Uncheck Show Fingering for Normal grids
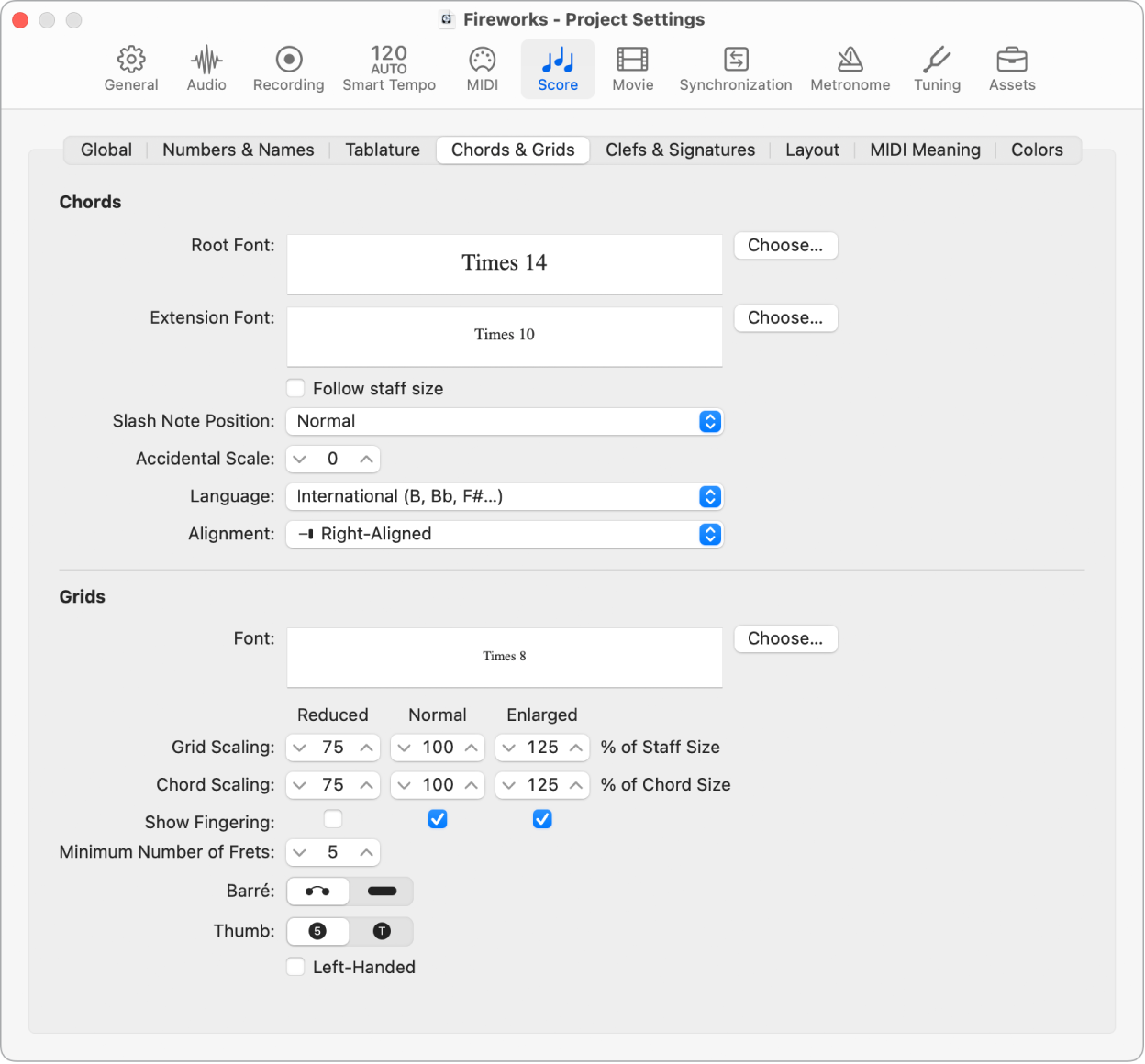 click(438, 819)
